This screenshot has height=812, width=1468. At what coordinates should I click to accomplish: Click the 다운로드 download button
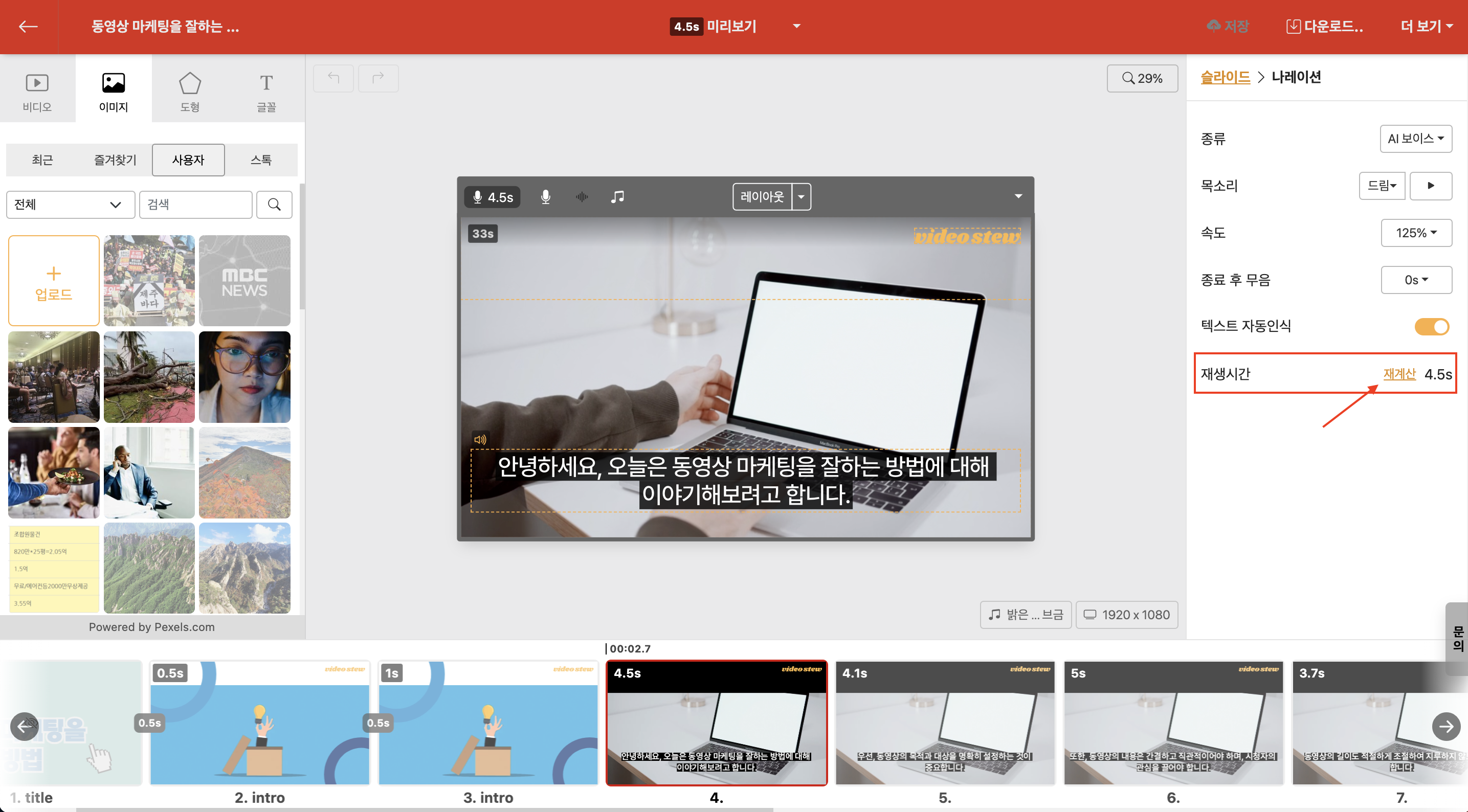pyautogui.click(x=1325, y=26)
